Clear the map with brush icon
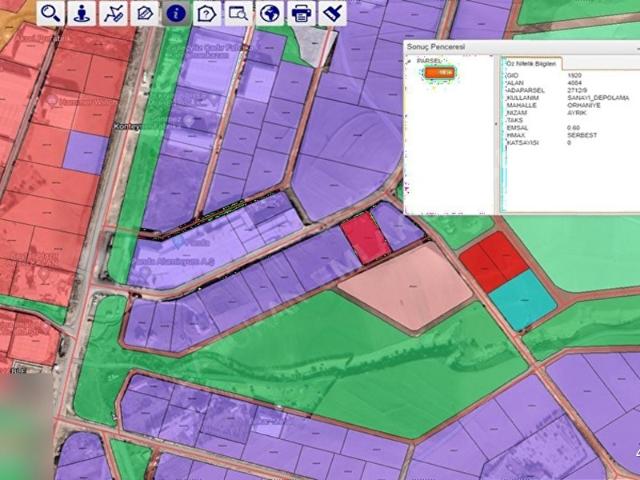This screenshot has width=640, height=480. tap(331, 13)
